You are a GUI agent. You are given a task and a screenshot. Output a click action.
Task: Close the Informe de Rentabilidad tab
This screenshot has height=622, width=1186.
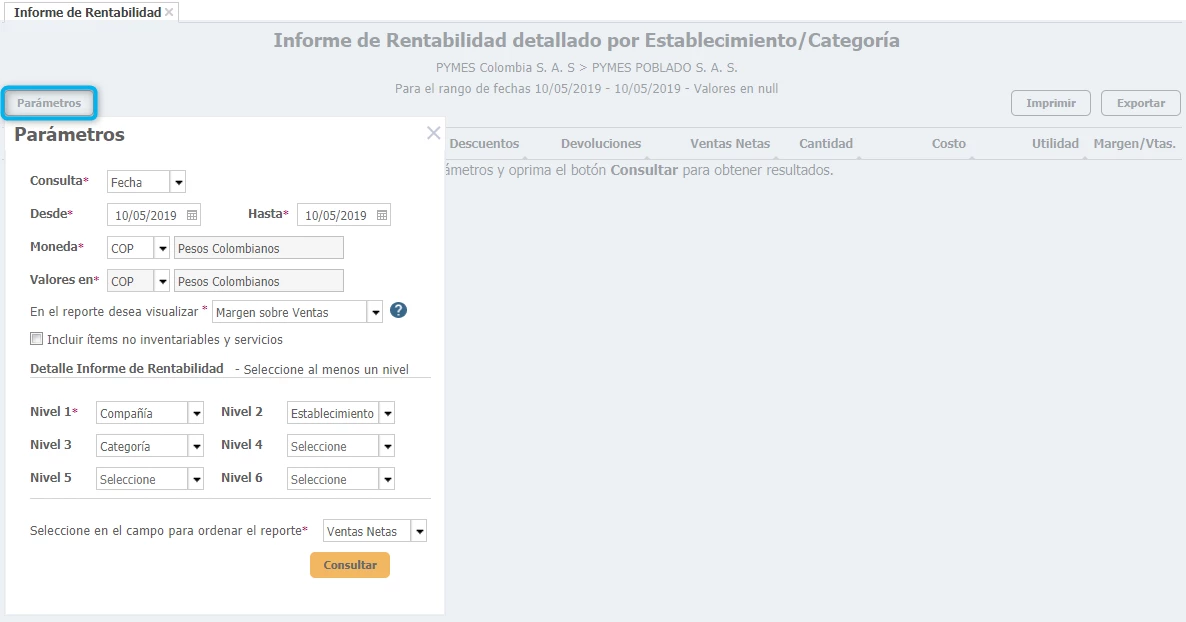(x=169, y=12)
